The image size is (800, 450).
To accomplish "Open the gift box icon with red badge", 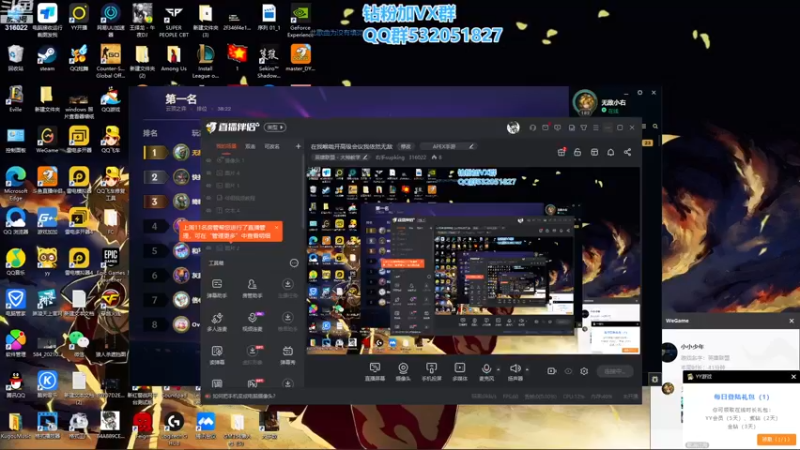I will coord(561,152).
